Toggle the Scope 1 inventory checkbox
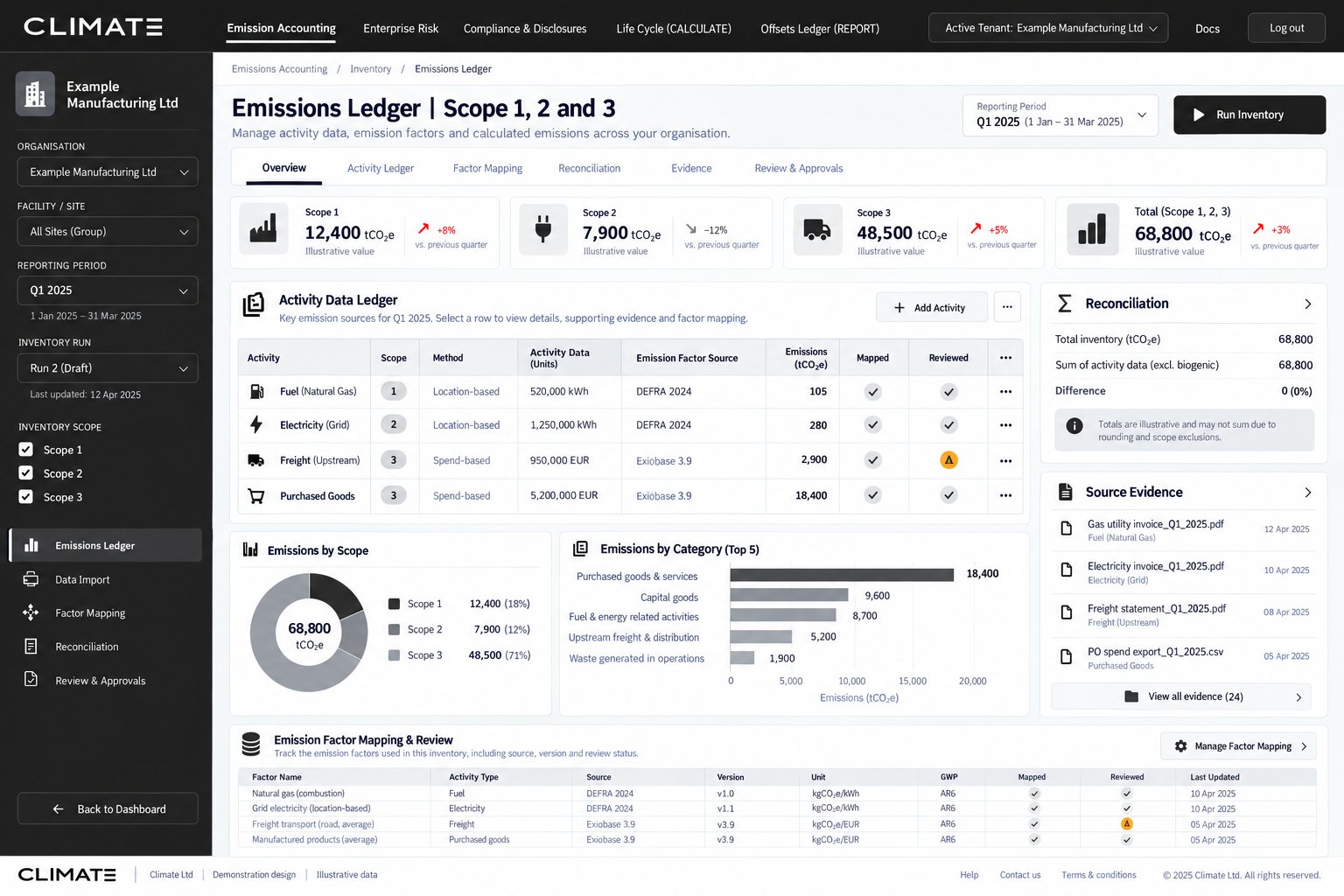This screenshot has height=896, width=1344. (26, 450)
